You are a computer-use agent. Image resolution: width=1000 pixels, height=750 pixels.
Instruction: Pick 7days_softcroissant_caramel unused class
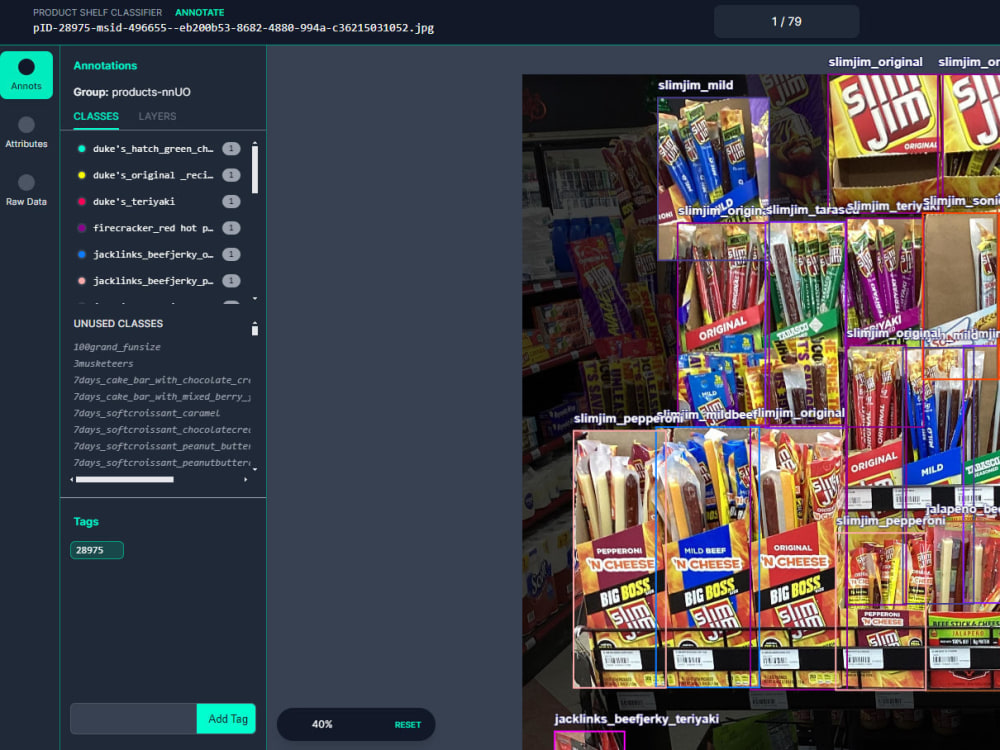point(147,413)
